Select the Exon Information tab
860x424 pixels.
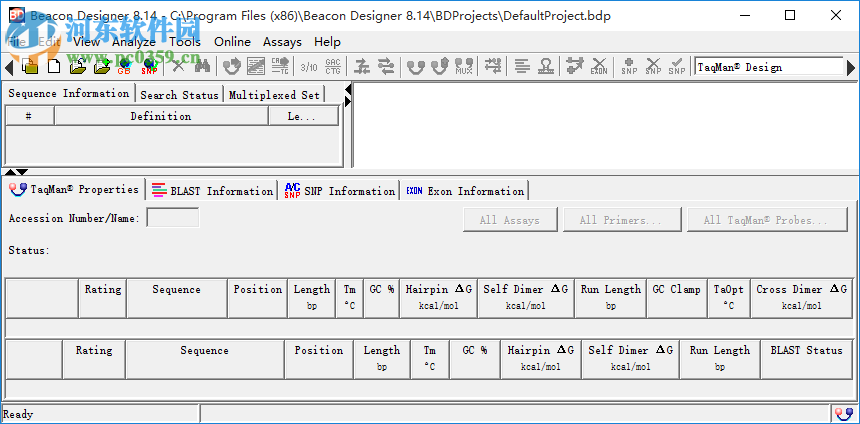(x=465, y=191)
